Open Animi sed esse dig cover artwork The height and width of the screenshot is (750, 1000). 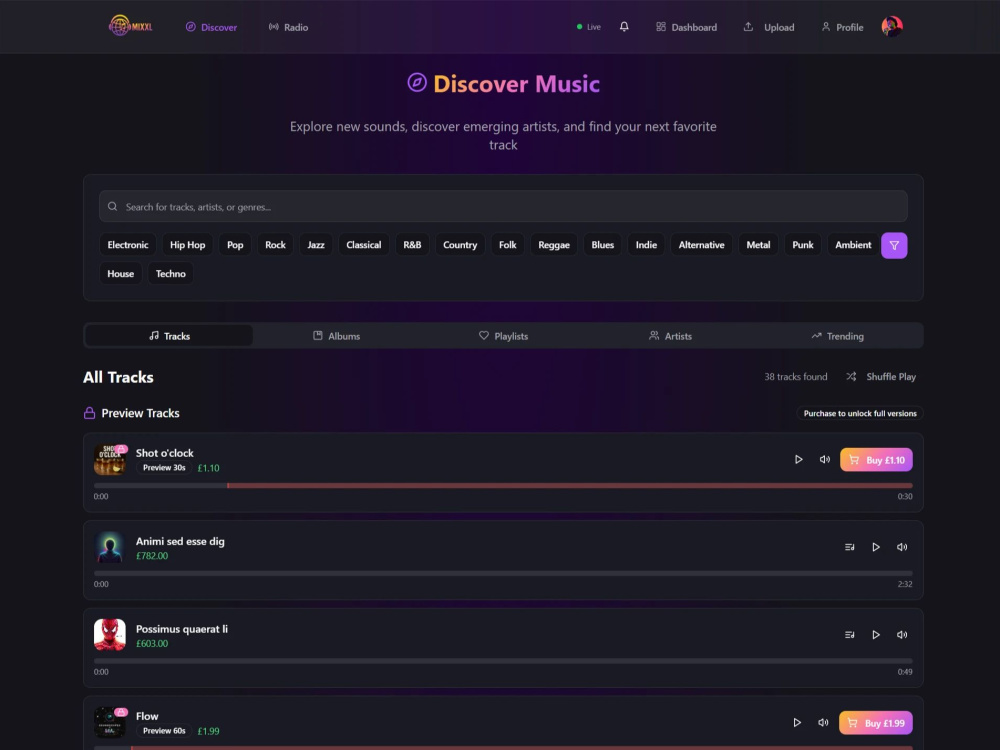point(110,547)
